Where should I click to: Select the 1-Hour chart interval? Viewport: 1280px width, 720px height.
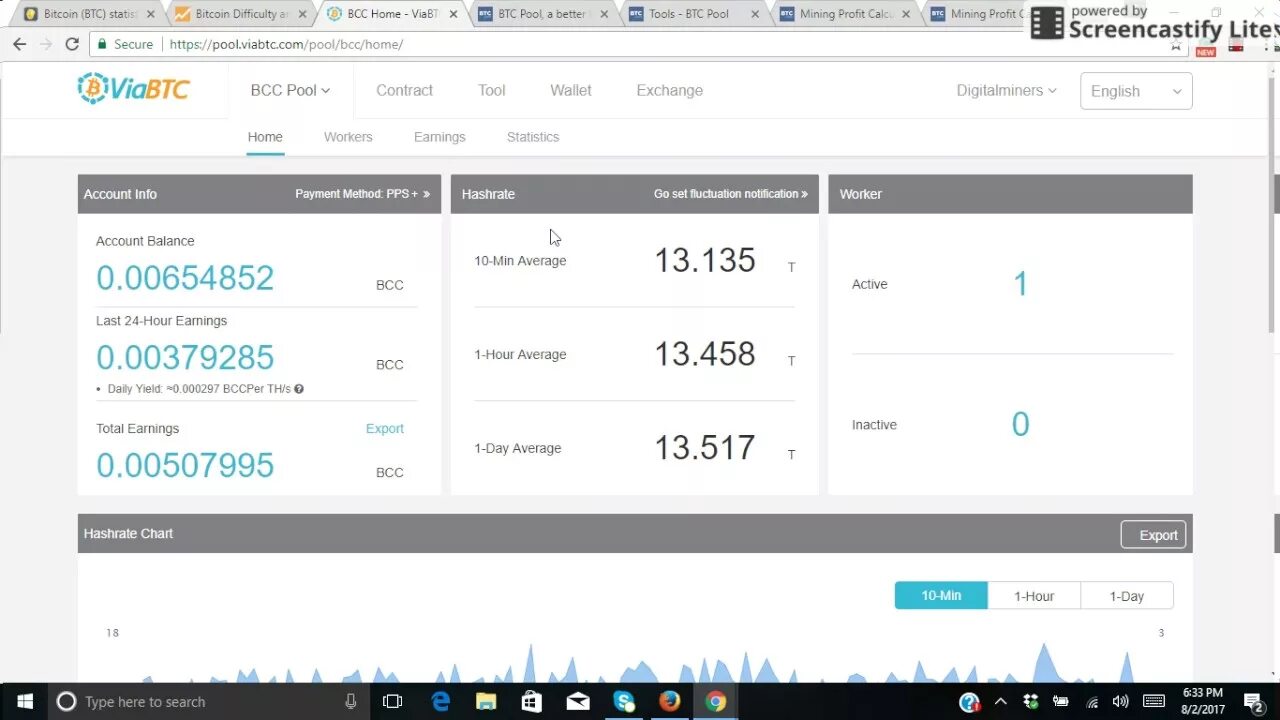click(1034, 596)
